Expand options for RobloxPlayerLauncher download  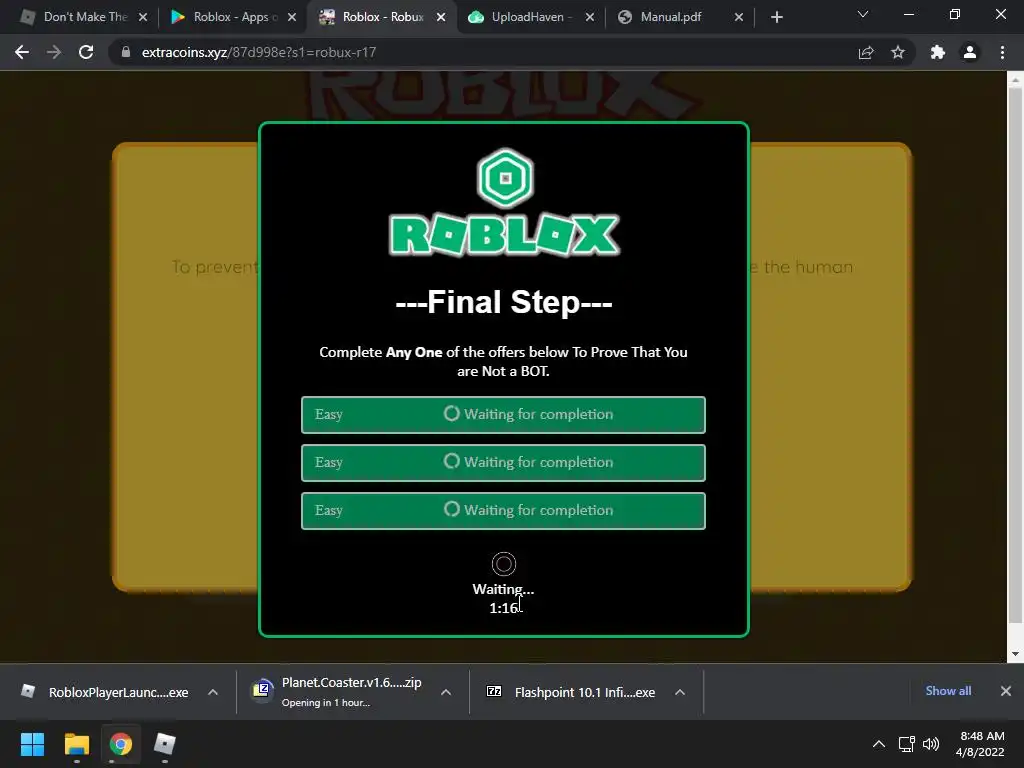[213, 692]
